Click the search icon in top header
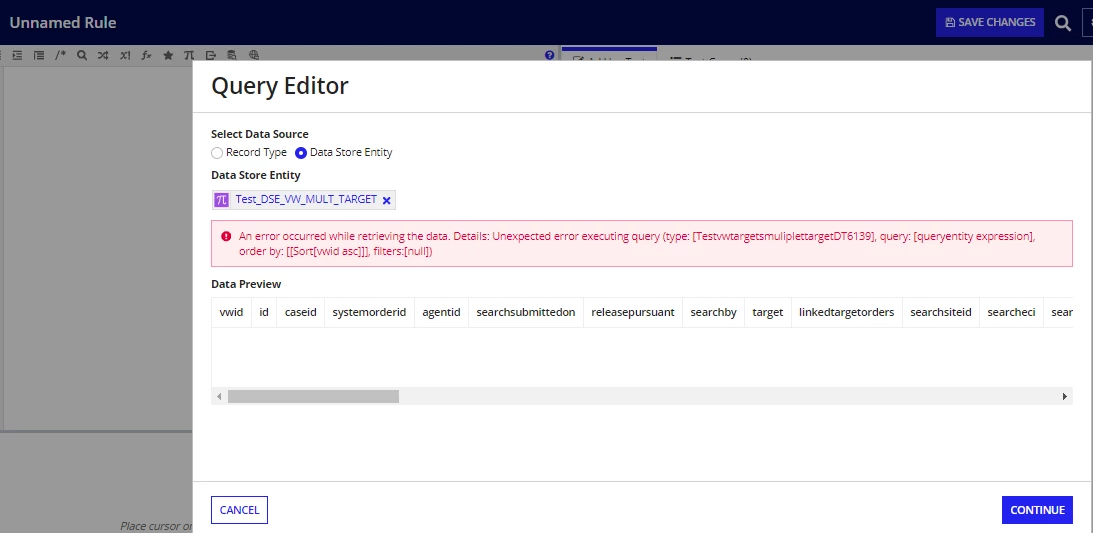The height and width of the screenshot is (533, 1093). [x=1062, y=23]
